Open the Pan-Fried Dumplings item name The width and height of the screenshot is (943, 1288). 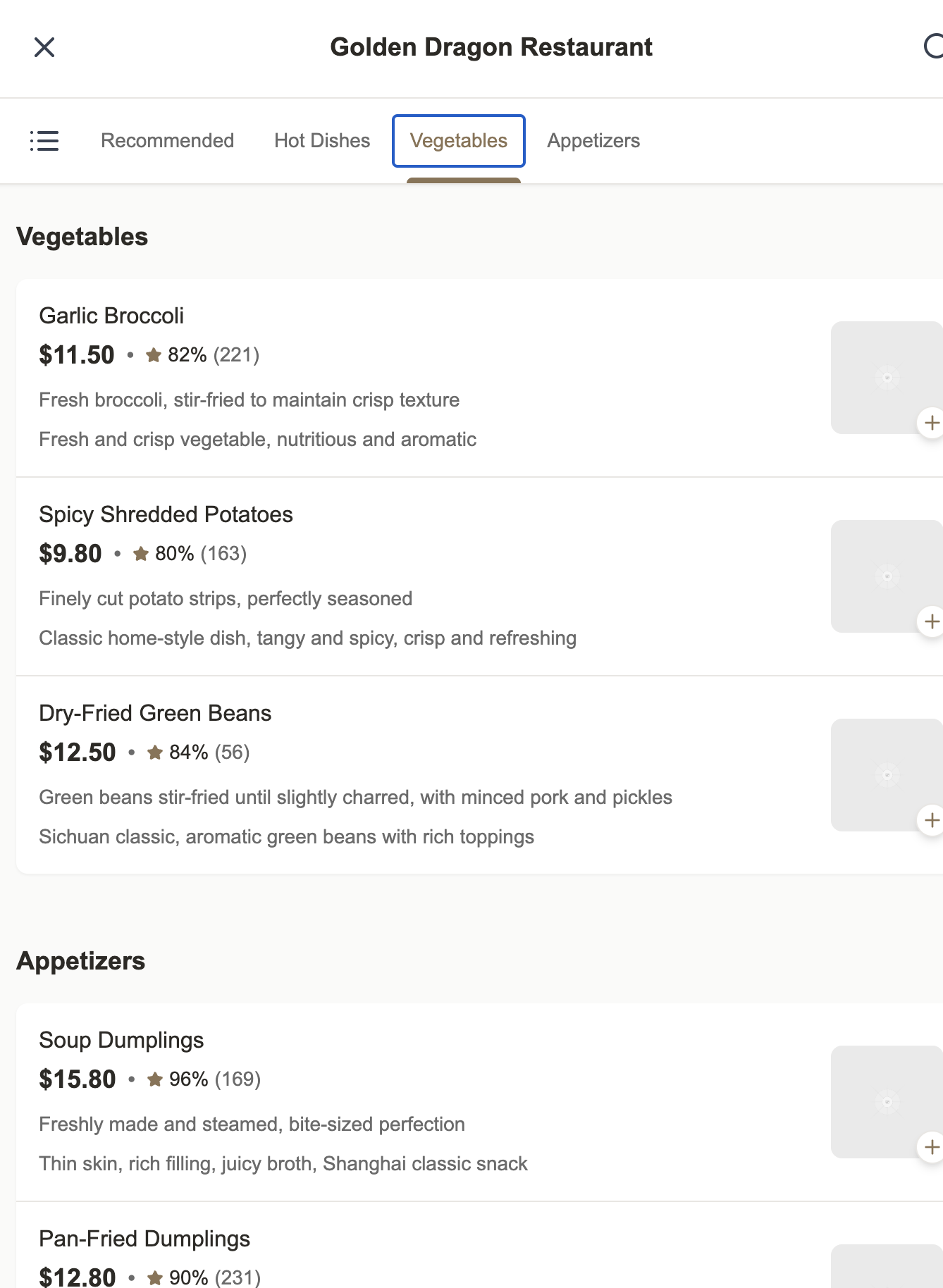click(144, 1239)
